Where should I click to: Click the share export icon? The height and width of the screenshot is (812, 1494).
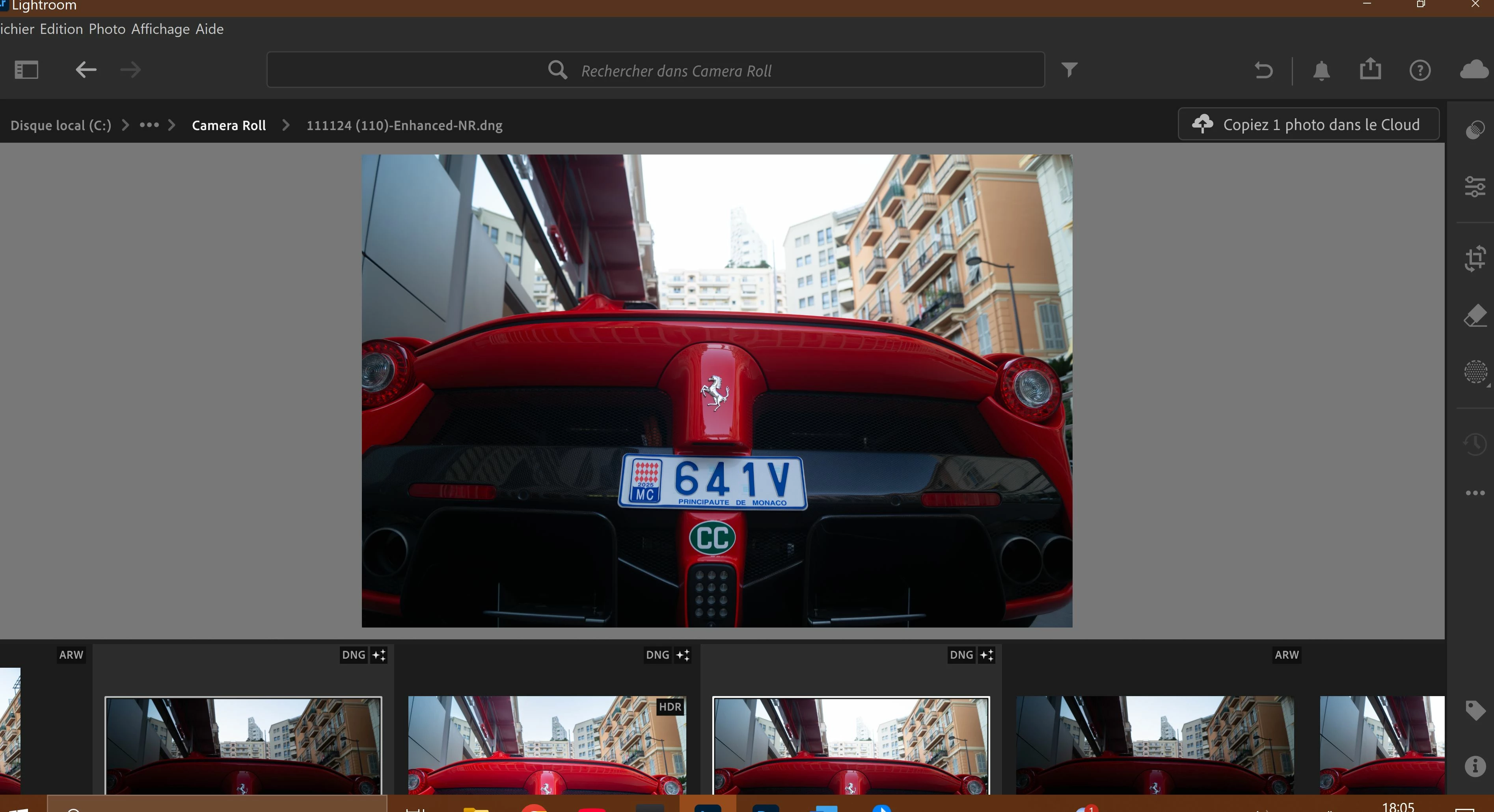[1371, 69]
